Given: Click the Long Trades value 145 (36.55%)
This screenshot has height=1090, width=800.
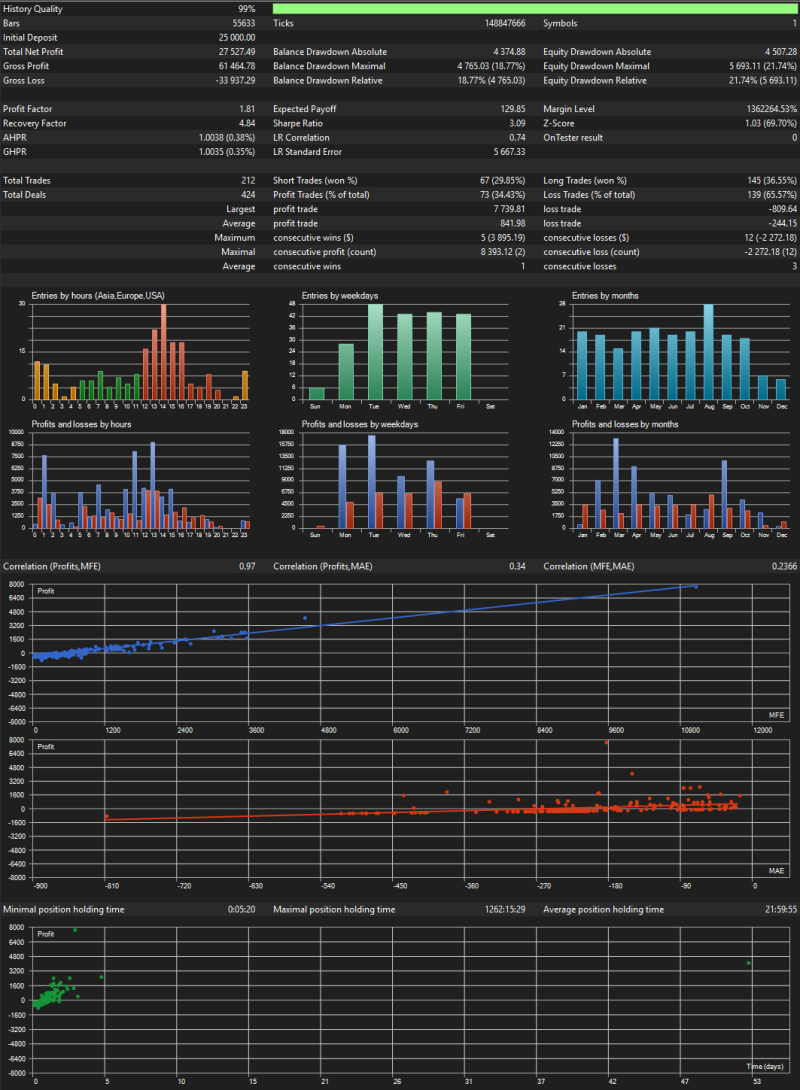Looking at the screenshot, I should (x=772, y=181).
